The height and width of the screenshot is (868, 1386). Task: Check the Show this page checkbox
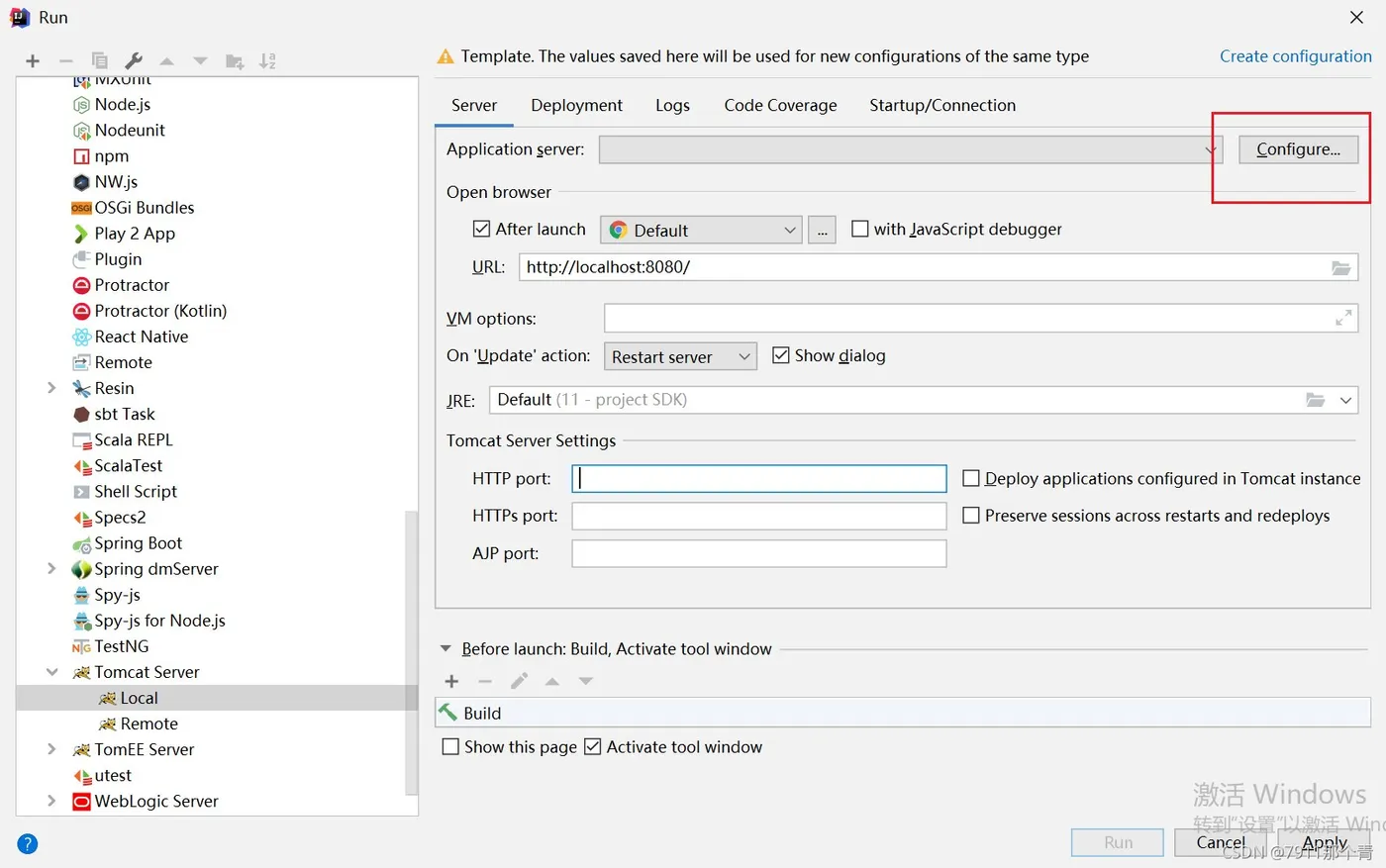tap(450, 746)
